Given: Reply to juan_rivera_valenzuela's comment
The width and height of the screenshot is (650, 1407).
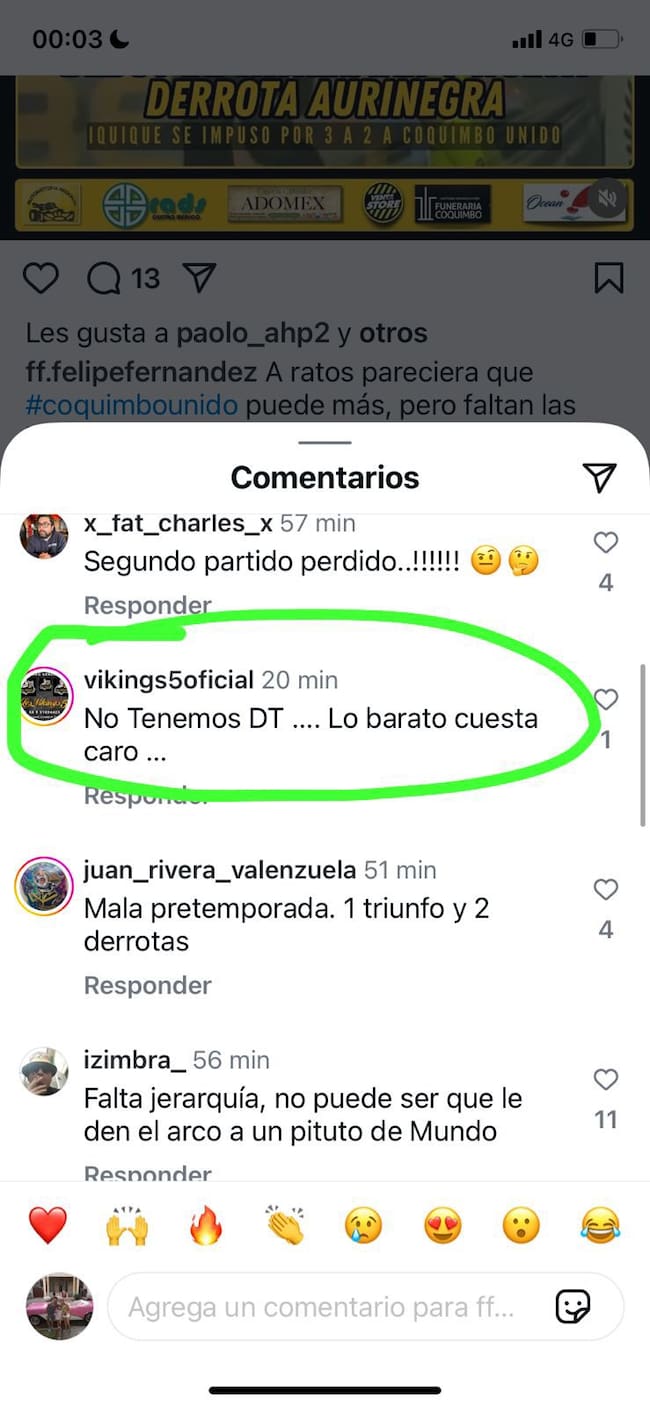Looking at the screenshot, I should pos(148,985).
